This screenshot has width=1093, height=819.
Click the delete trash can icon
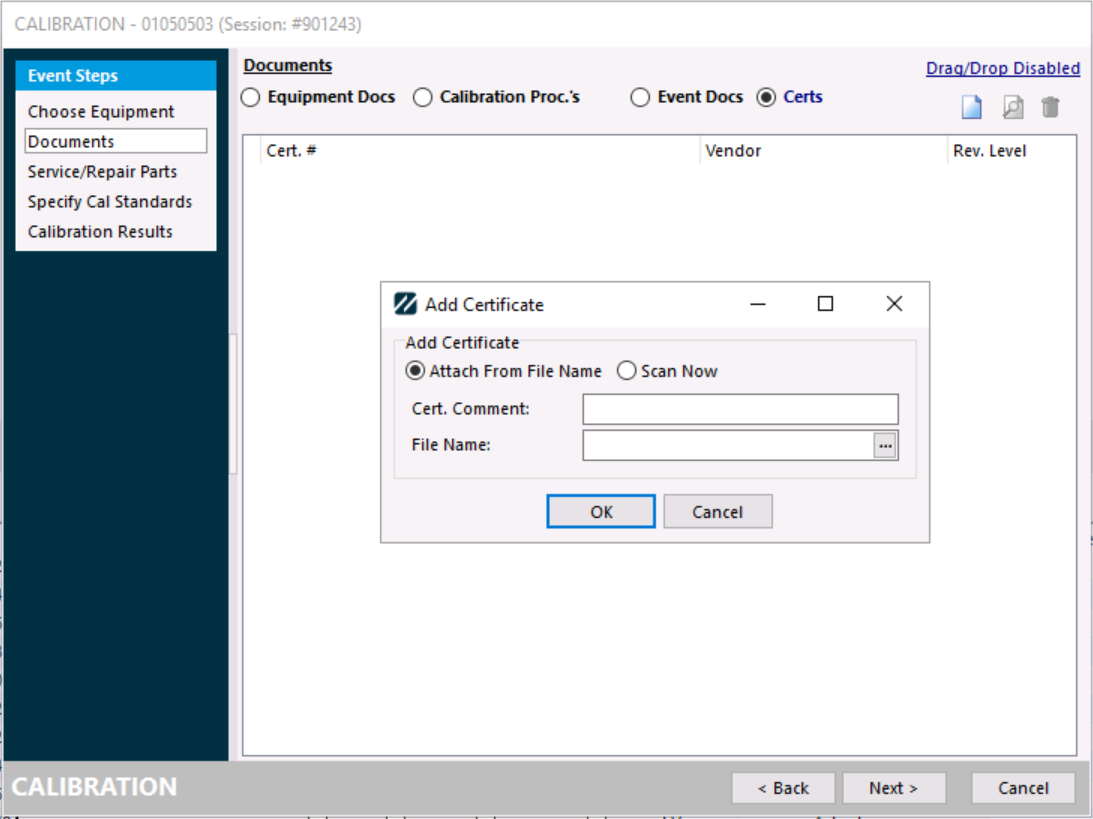(x=1050, y=108)
